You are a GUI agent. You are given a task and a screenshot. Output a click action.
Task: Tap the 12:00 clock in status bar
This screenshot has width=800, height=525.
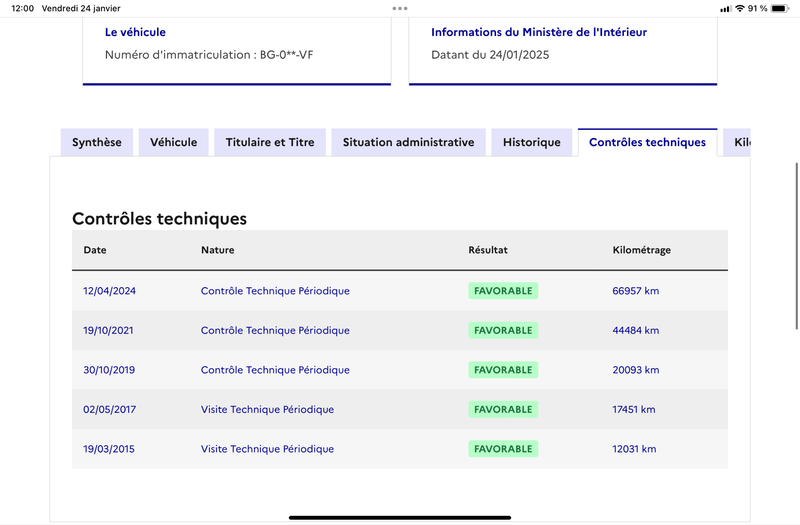click(x=22, y=8)
